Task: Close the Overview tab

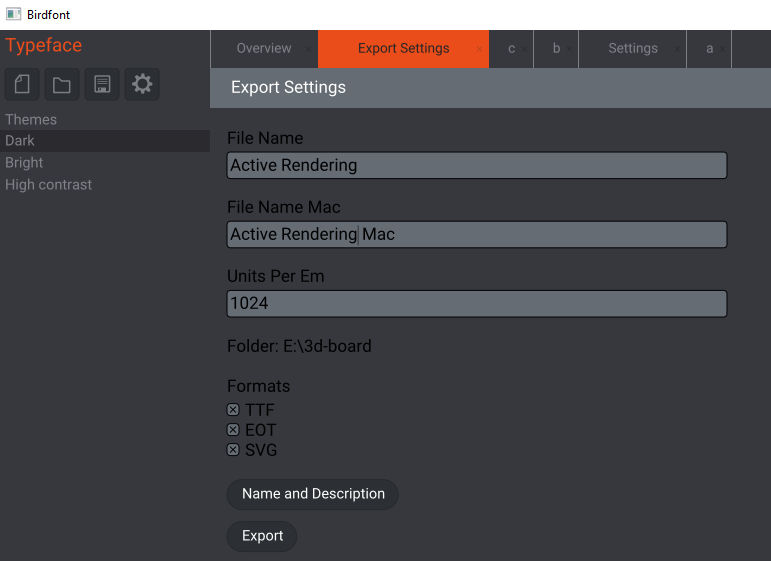Action: [307, 49]
